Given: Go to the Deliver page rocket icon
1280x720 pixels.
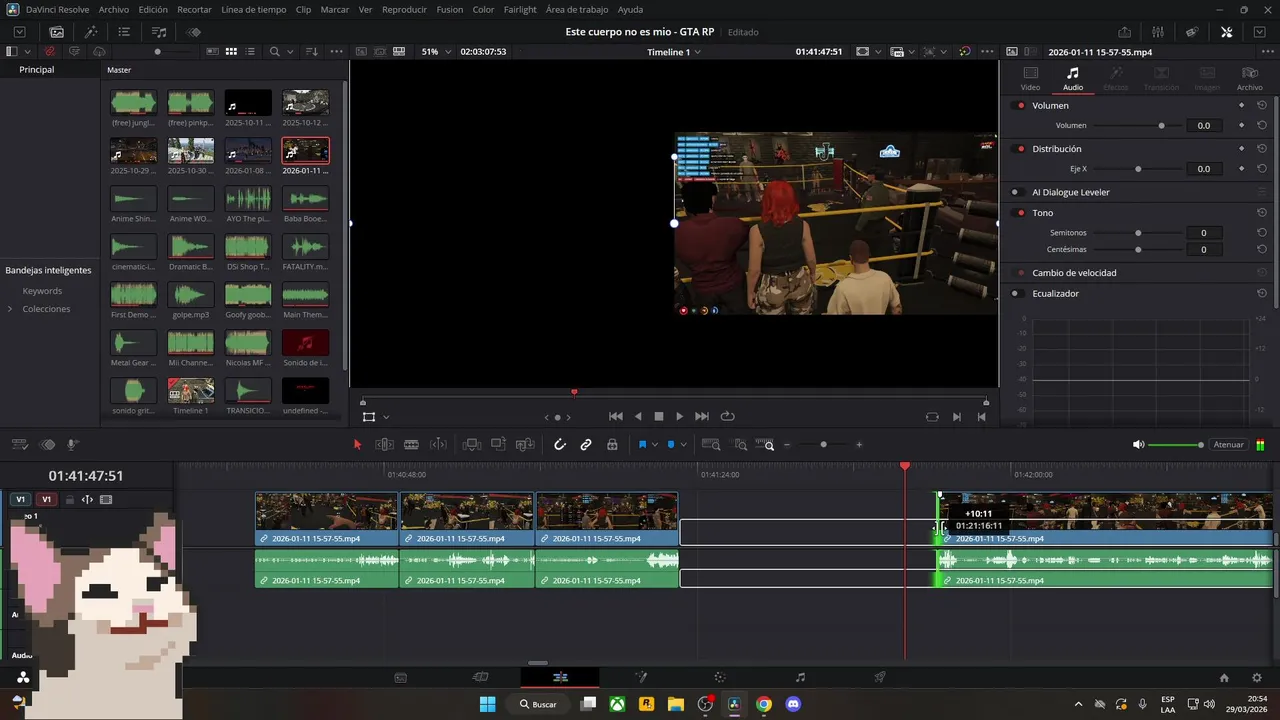Looking at the screenshot, I should tap(880, 677).
